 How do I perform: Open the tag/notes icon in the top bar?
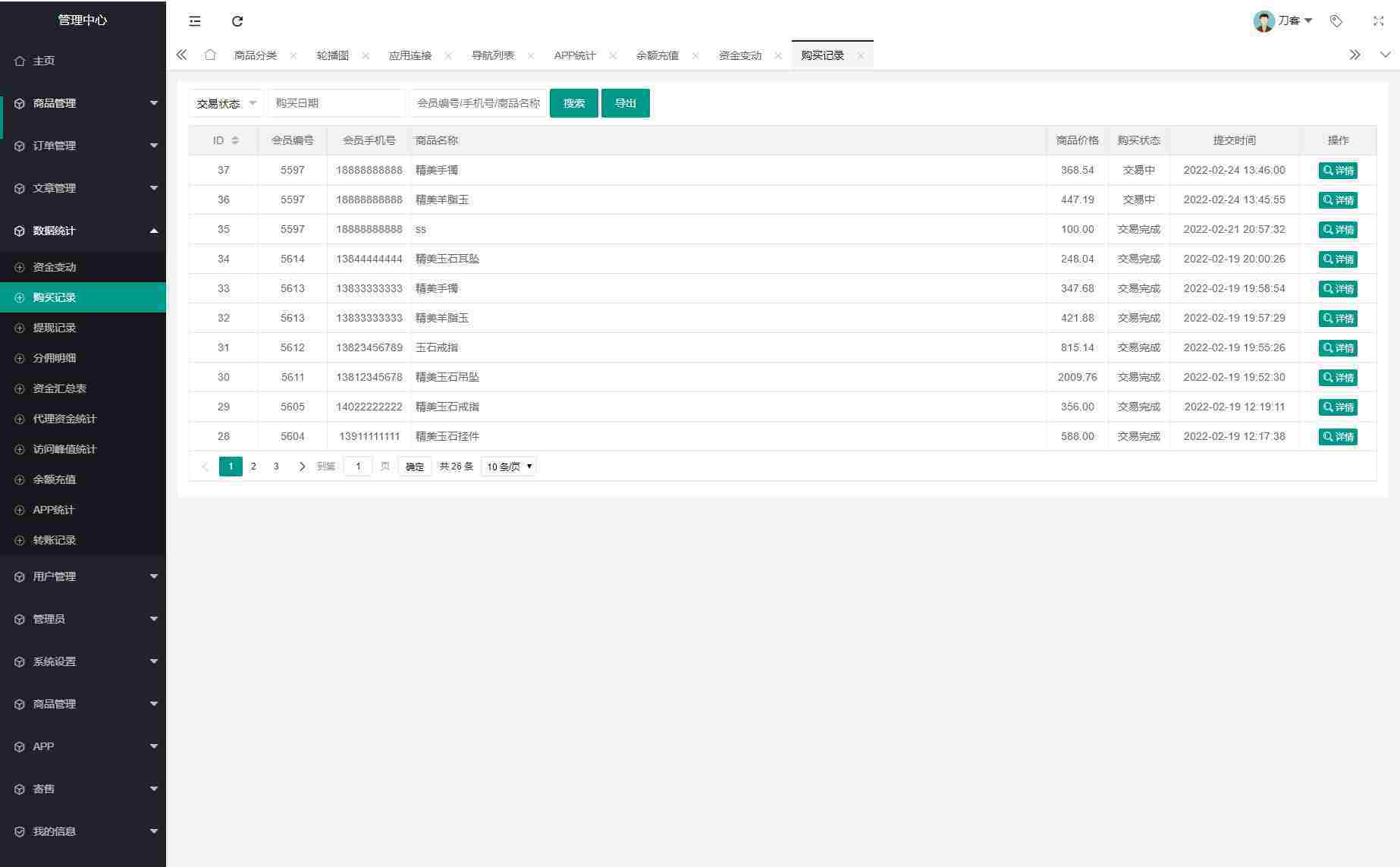1336,21
